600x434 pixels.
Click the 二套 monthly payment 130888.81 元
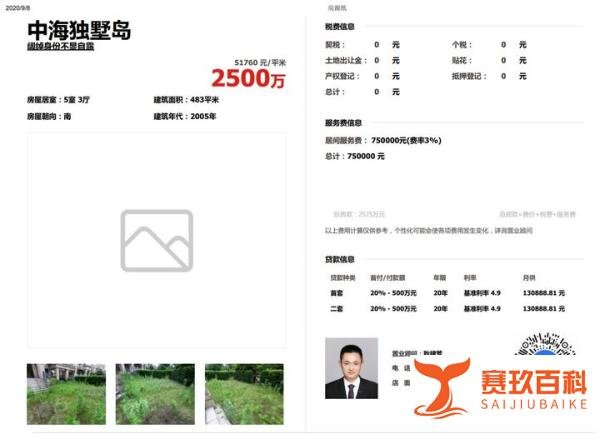(x=544, y=308)
